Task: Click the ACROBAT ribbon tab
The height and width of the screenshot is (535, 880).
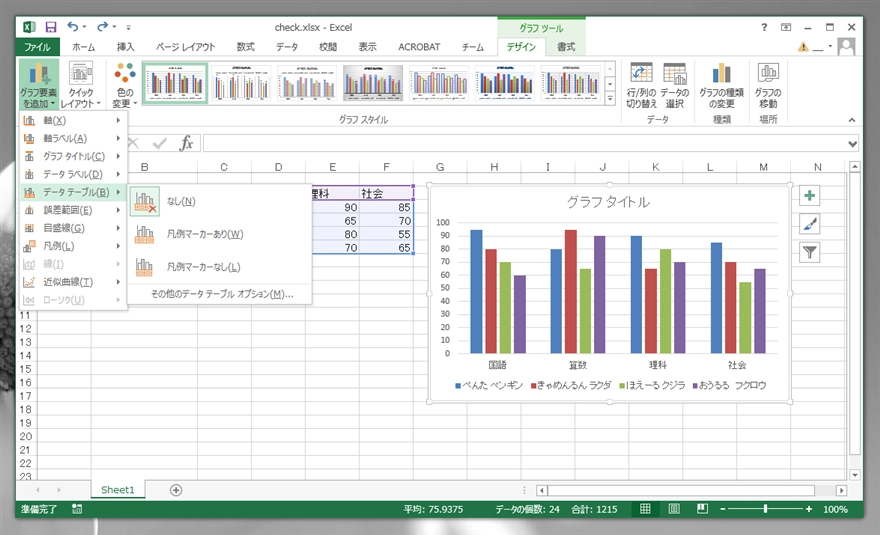Action: (x=419, y=47)
